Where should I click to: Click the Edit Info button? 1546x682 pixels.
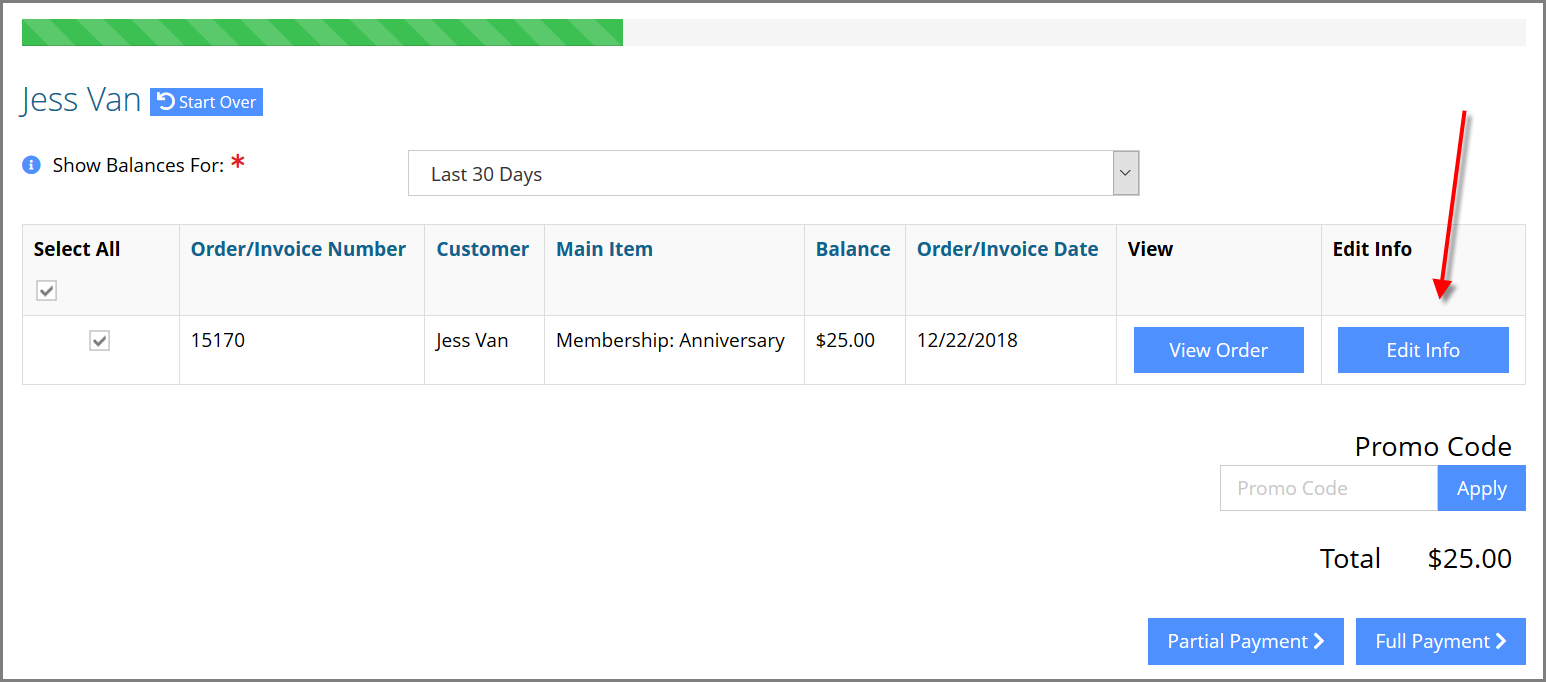pos(1423,350)
